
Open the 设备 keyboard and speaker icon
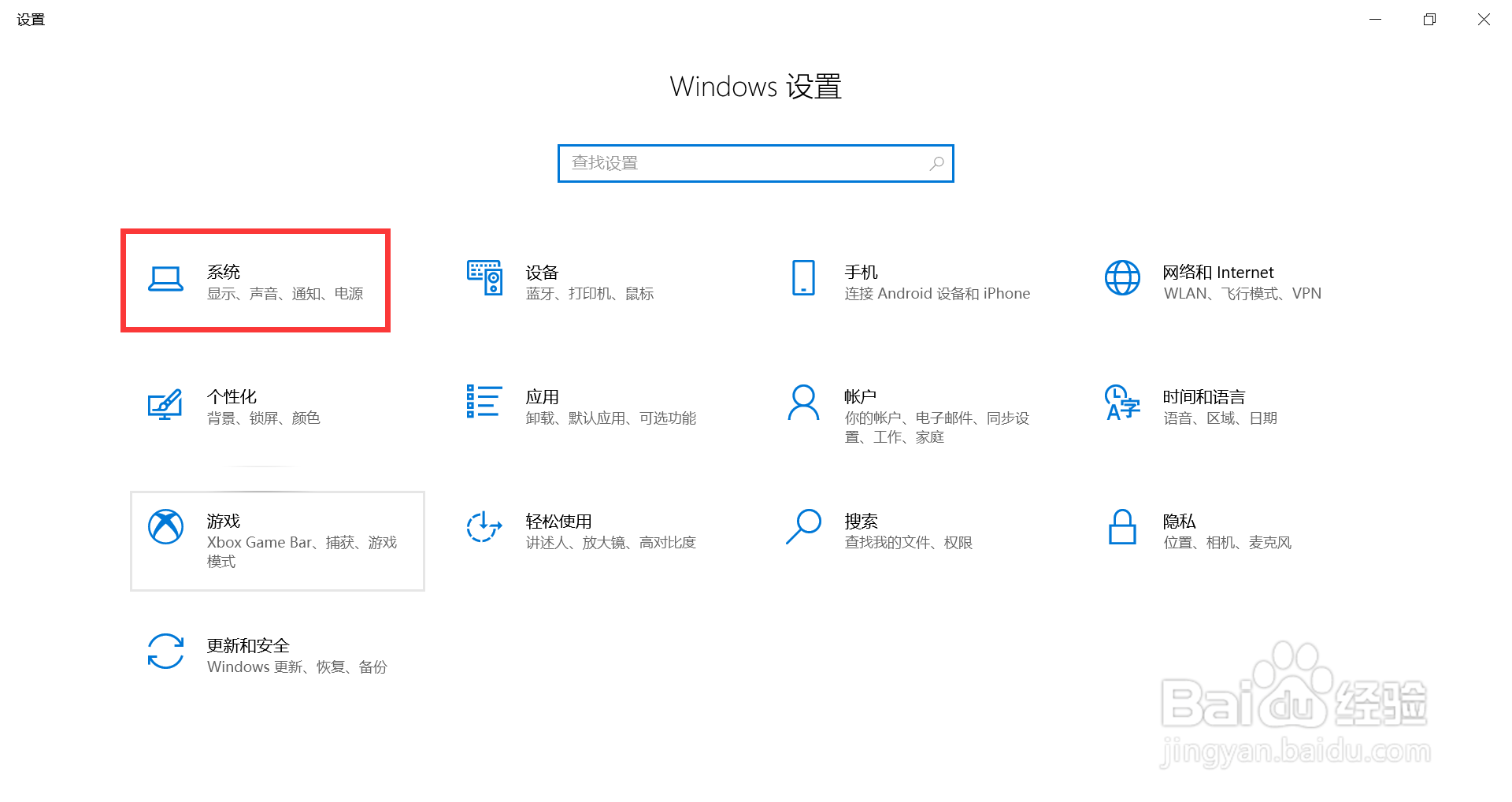tap(484, 277)
